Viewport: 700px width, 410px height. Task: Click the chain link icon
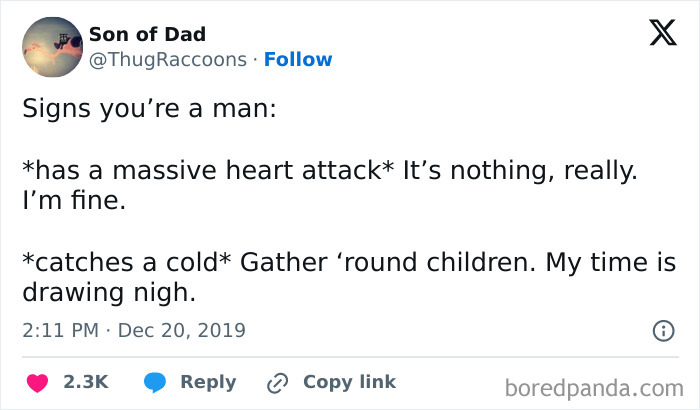point(277,382)
